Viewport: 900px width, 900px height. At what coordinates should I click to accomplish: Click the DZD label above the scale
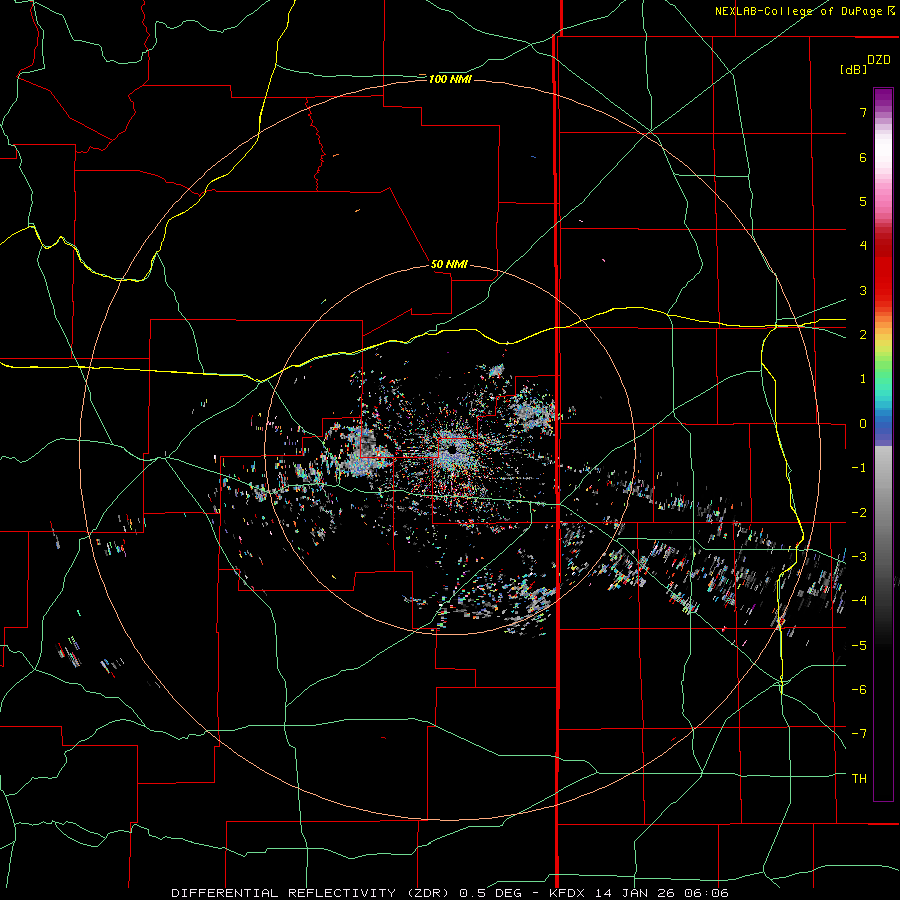879,60
